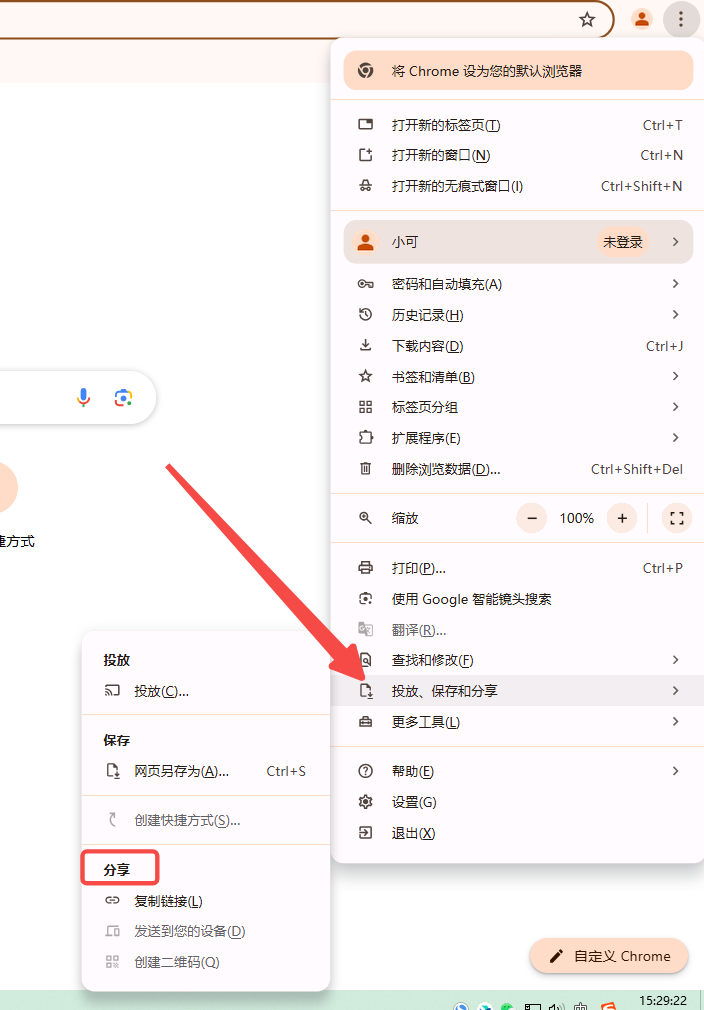Screen dimensions: 704x1010
Task: Click the incognito icon beside 打开新的无痕式窗口
Action: point(365,186)
